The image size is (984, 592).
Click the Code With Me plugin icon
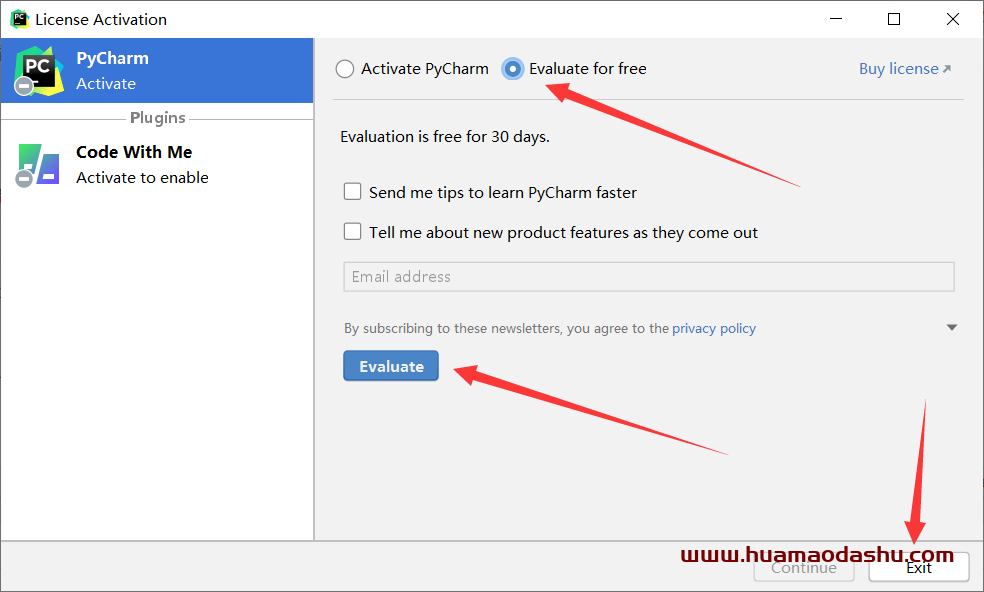coord(38,165)
